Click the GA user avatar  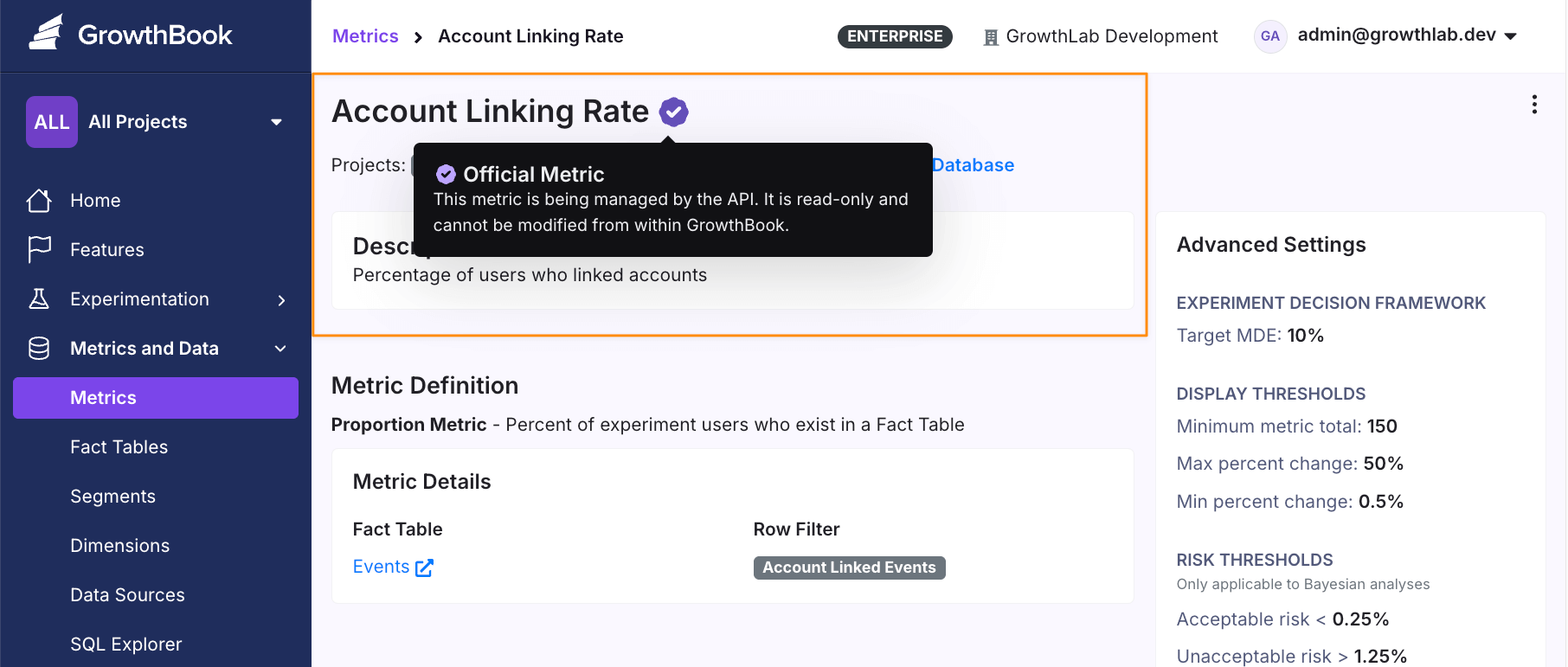pyautogui.click(x=1269, y=36)
